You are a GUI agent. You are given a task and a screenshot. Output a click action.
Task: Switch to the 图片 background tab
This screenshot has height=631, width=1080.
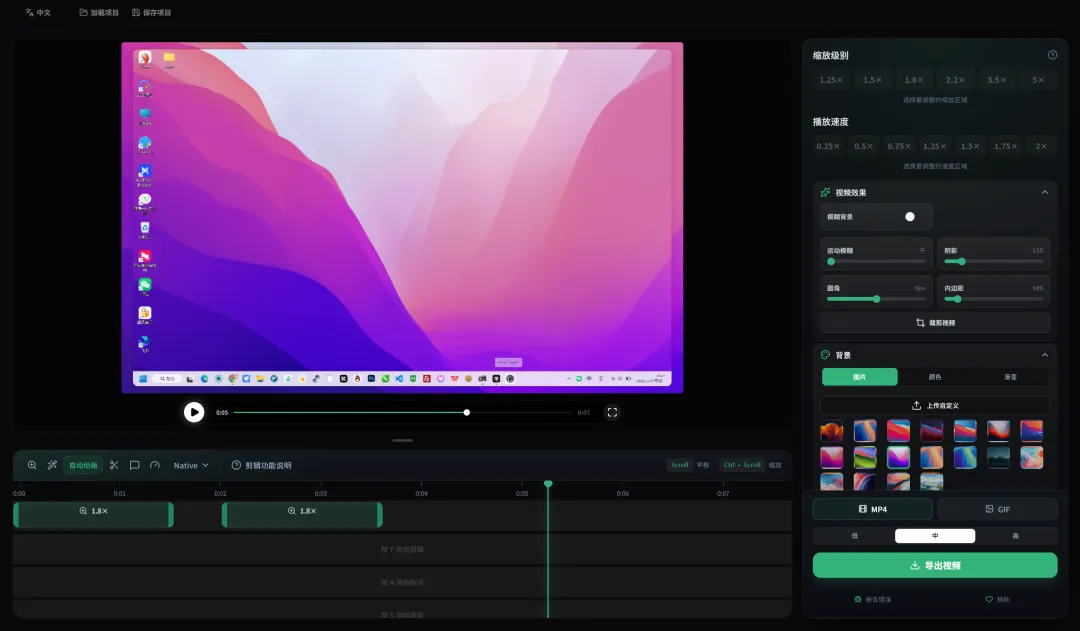[860, 377]
